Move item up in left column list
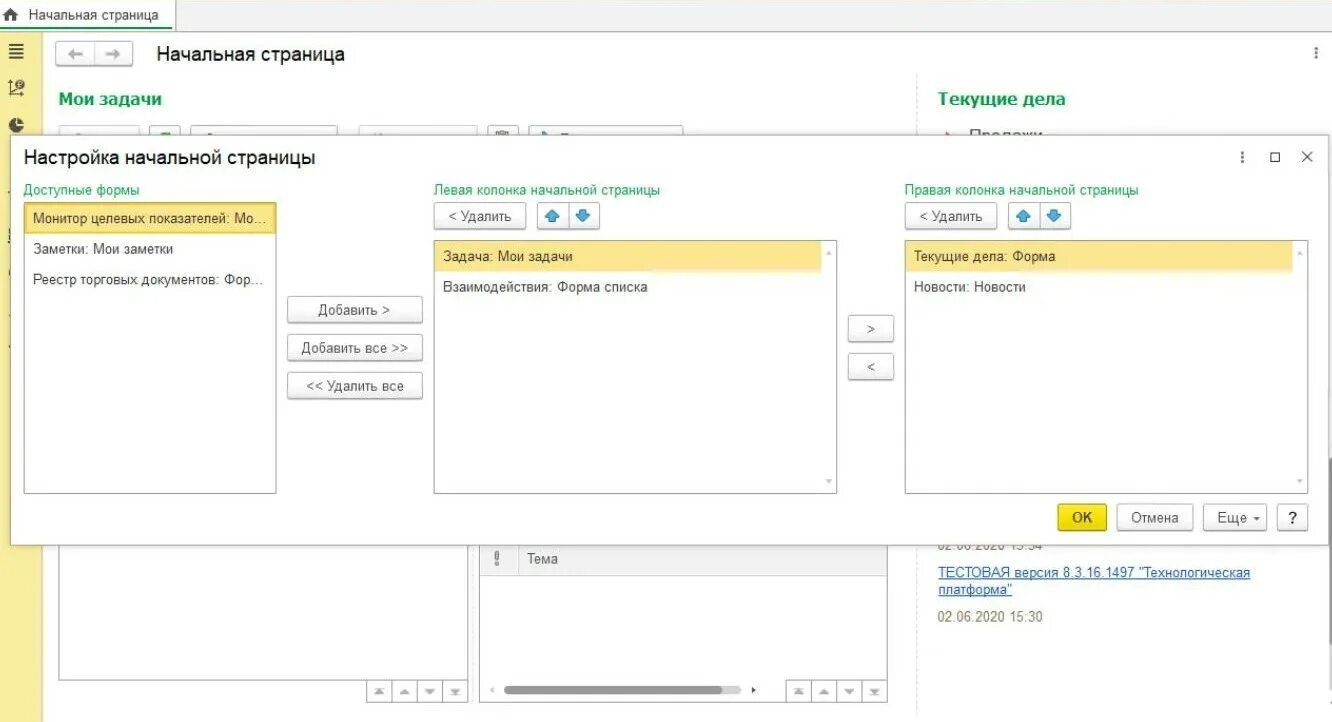 point(552,216)
